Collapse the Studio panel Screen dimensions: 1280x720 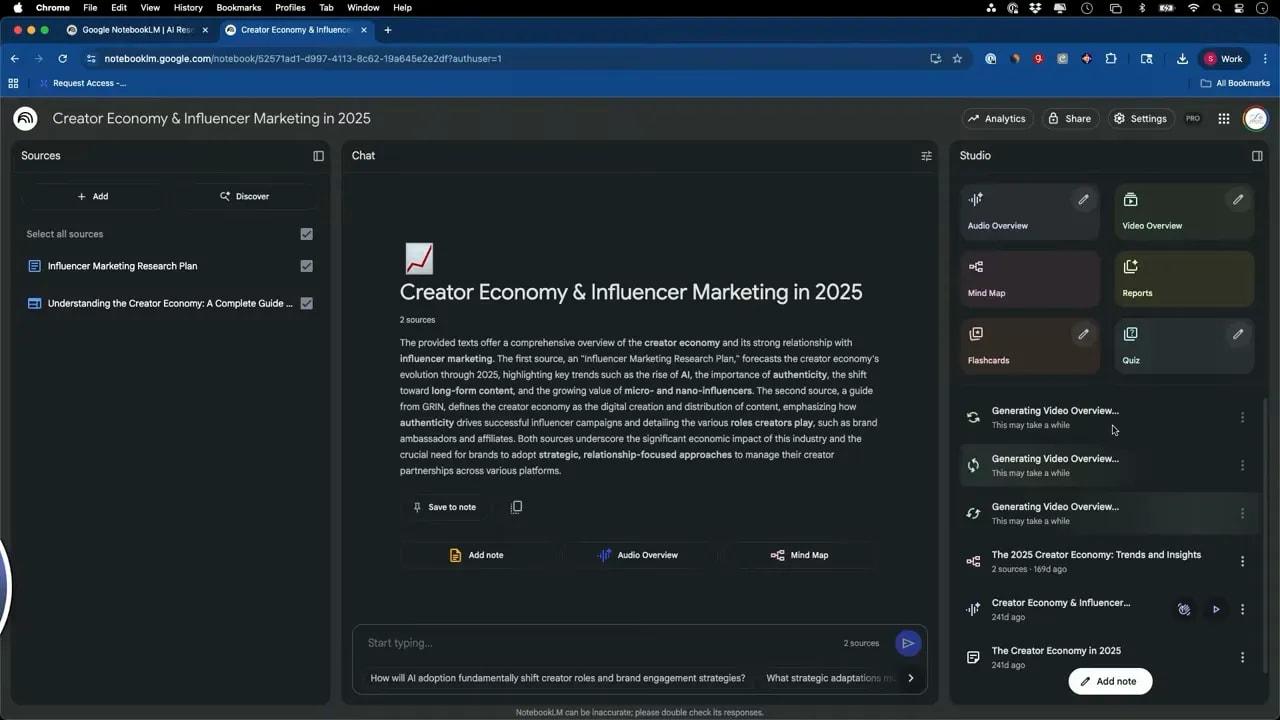click(x=1257, y=155)
